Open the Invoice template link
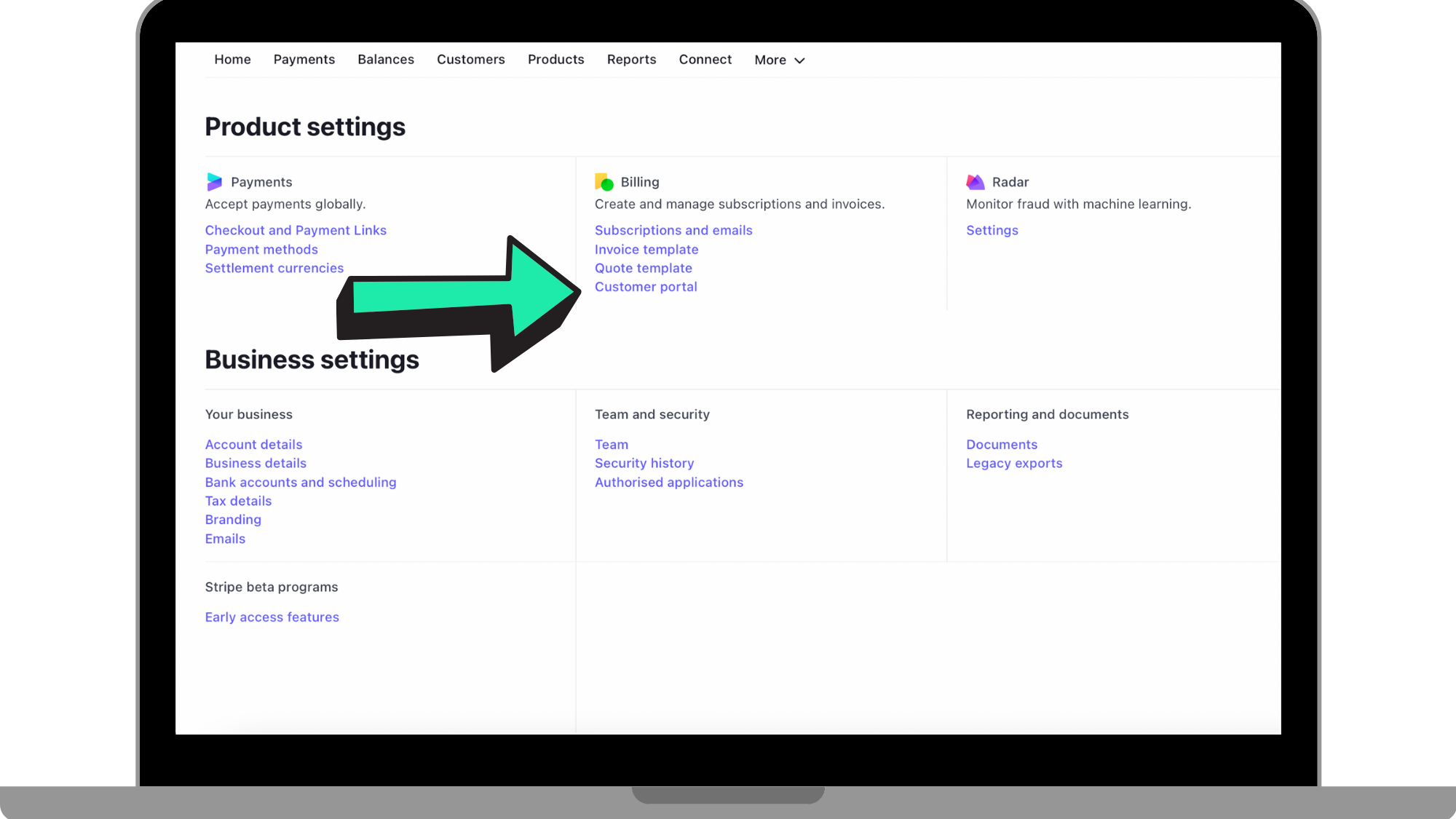Viewport: 1456px width, 819px height. pyautogui.click(x=646, y=250)
